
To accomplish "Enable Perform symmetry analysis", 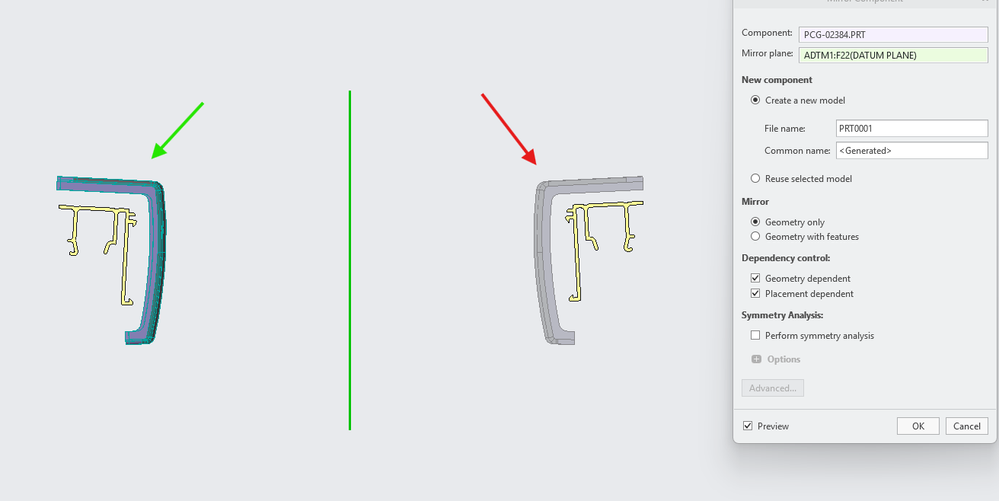I will 756,335.
